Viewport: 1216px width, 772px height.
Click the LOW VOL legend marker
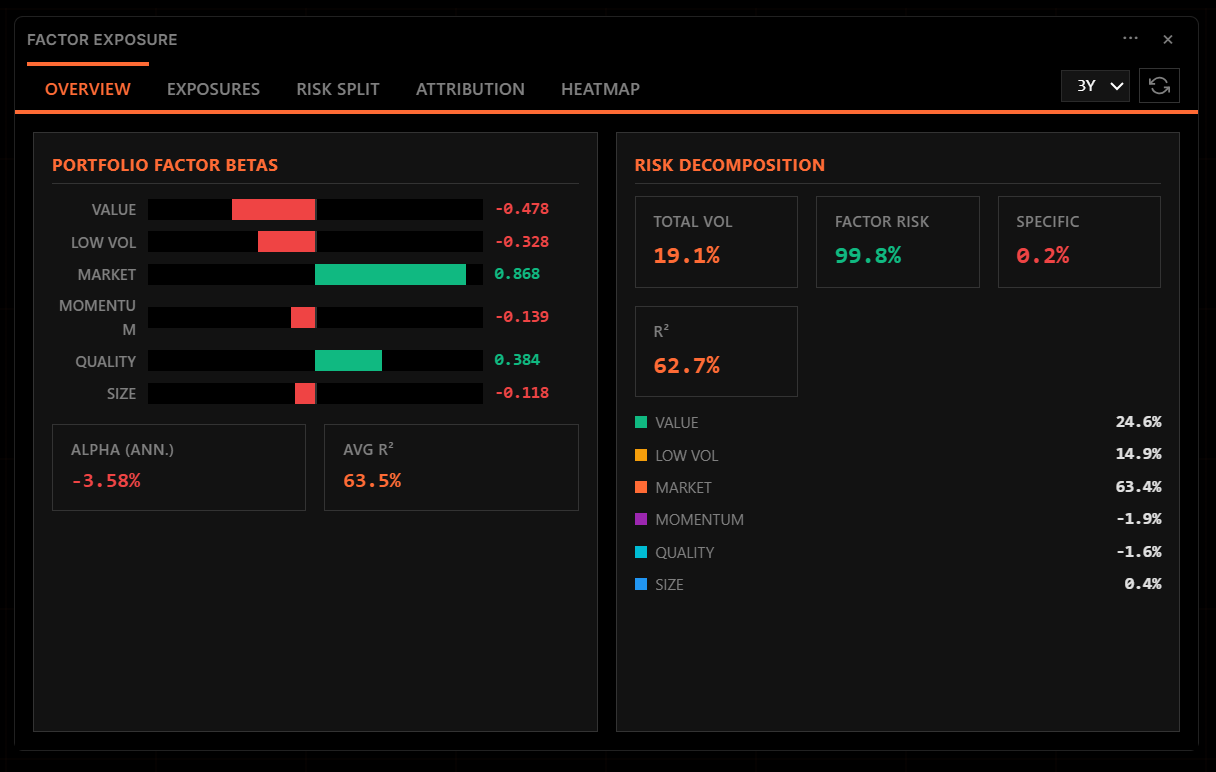click(x=641, y=455)
